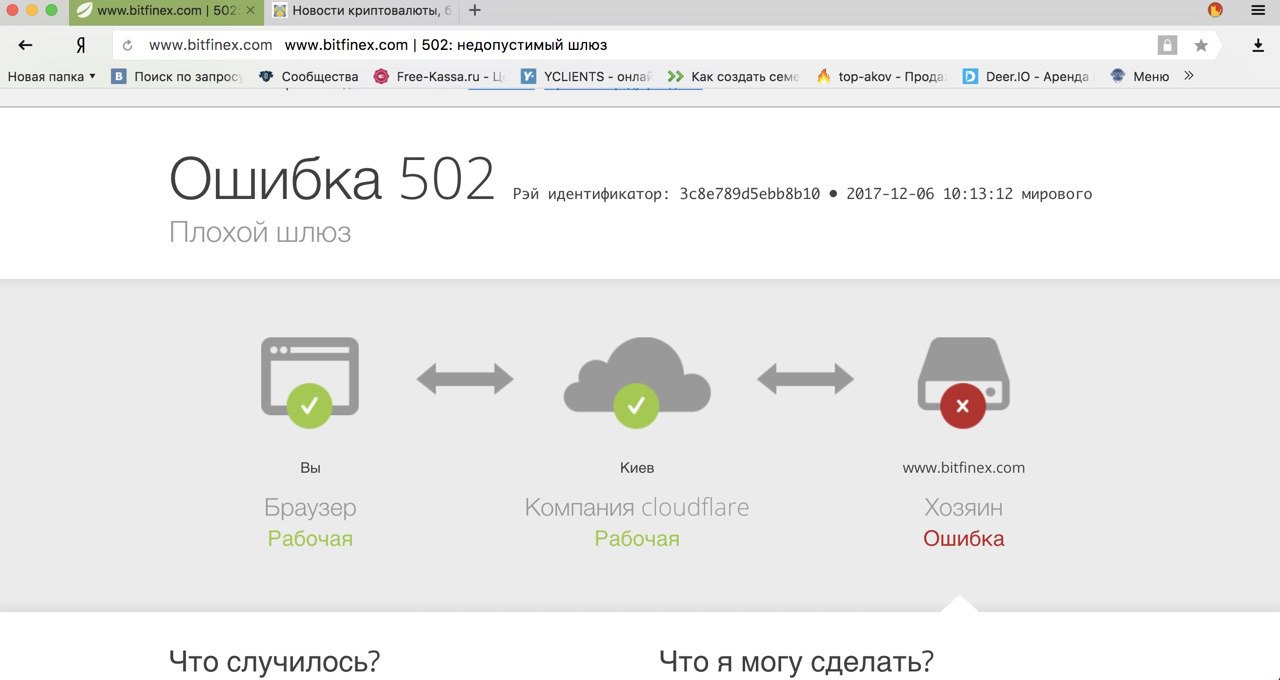Click the Cloudflare cloud icon
1280x680 pixels.
pos(637,382)
